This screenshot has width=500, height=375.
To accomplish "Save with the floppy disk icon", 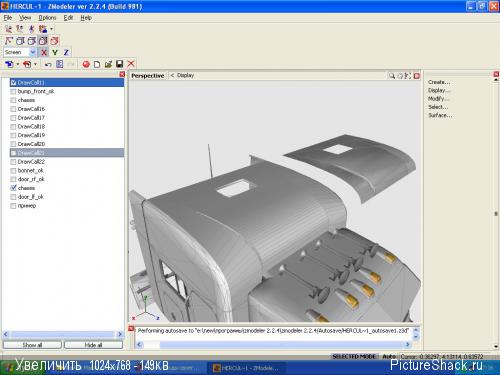I will [120, 64].
